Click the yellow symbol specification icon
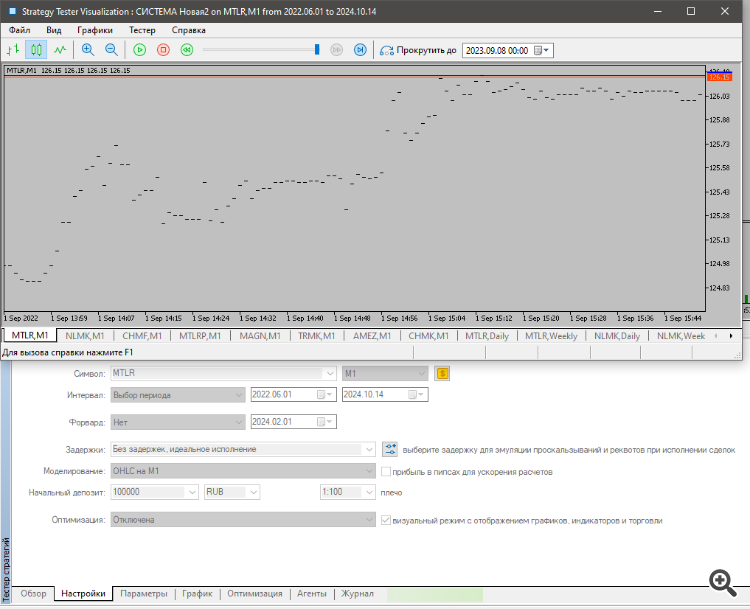This screenshot has height=609, width=750. [442, 373]
